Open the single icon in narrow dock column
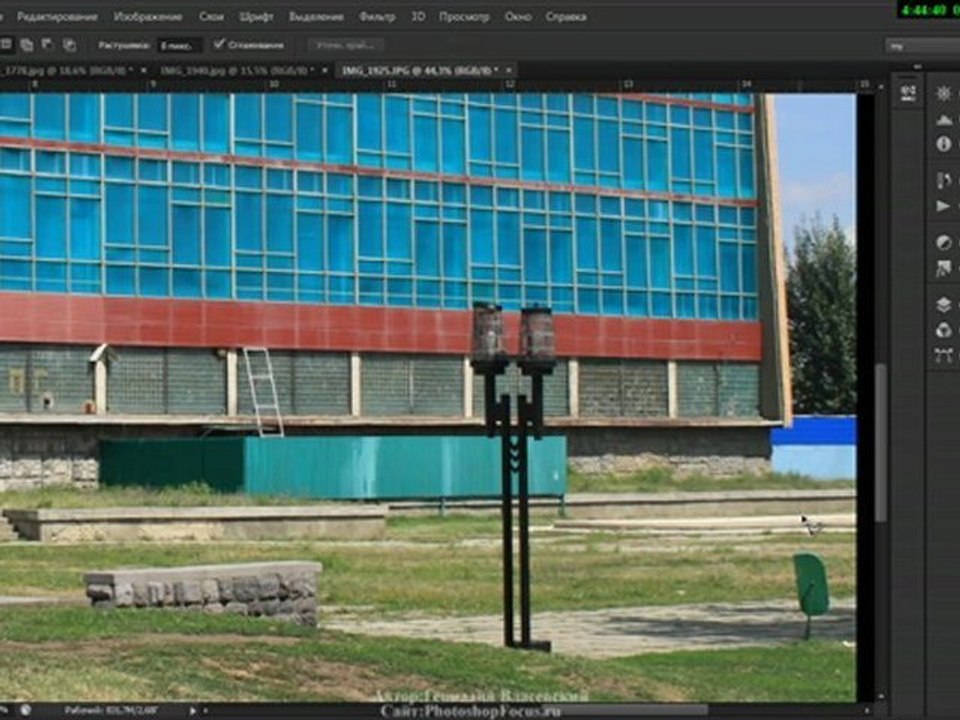This screenshot has width=960, height=720. coord(908,93)
